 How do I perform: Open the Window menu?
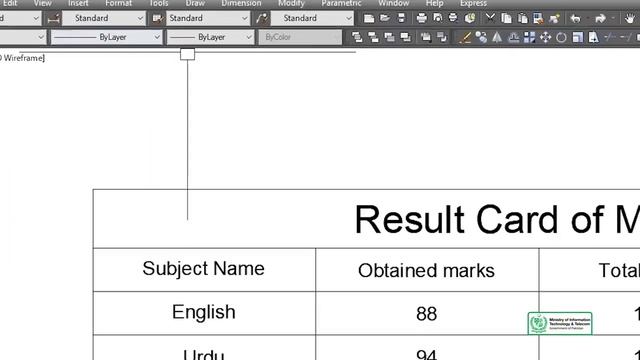coord(393,3)
